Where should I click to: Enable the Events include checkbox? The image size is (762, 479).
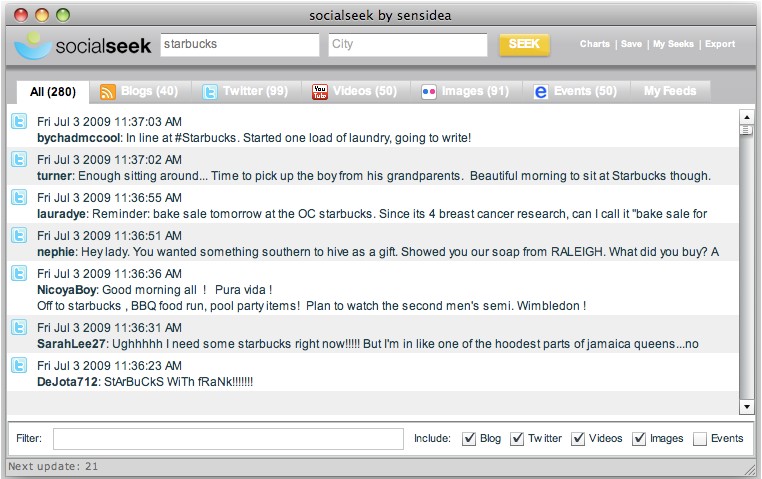coord(700,439)
